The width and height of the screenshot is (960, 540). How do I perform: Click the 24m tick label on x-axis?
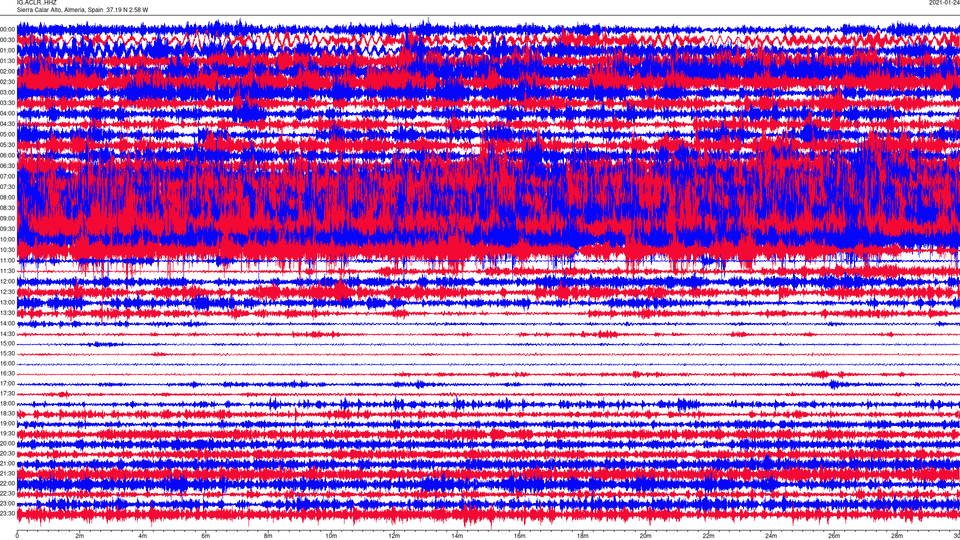(x=771, y=536)
